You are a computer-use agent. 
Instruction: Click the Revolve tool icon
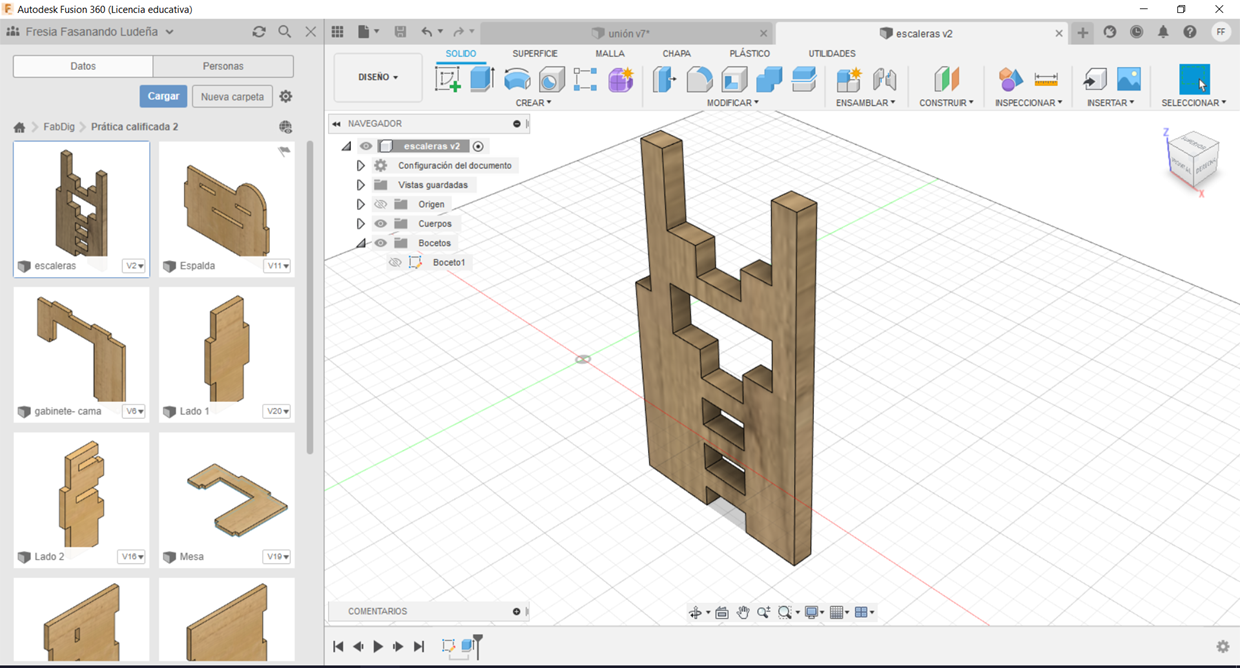pyautogui.click(x=517, y=80)
